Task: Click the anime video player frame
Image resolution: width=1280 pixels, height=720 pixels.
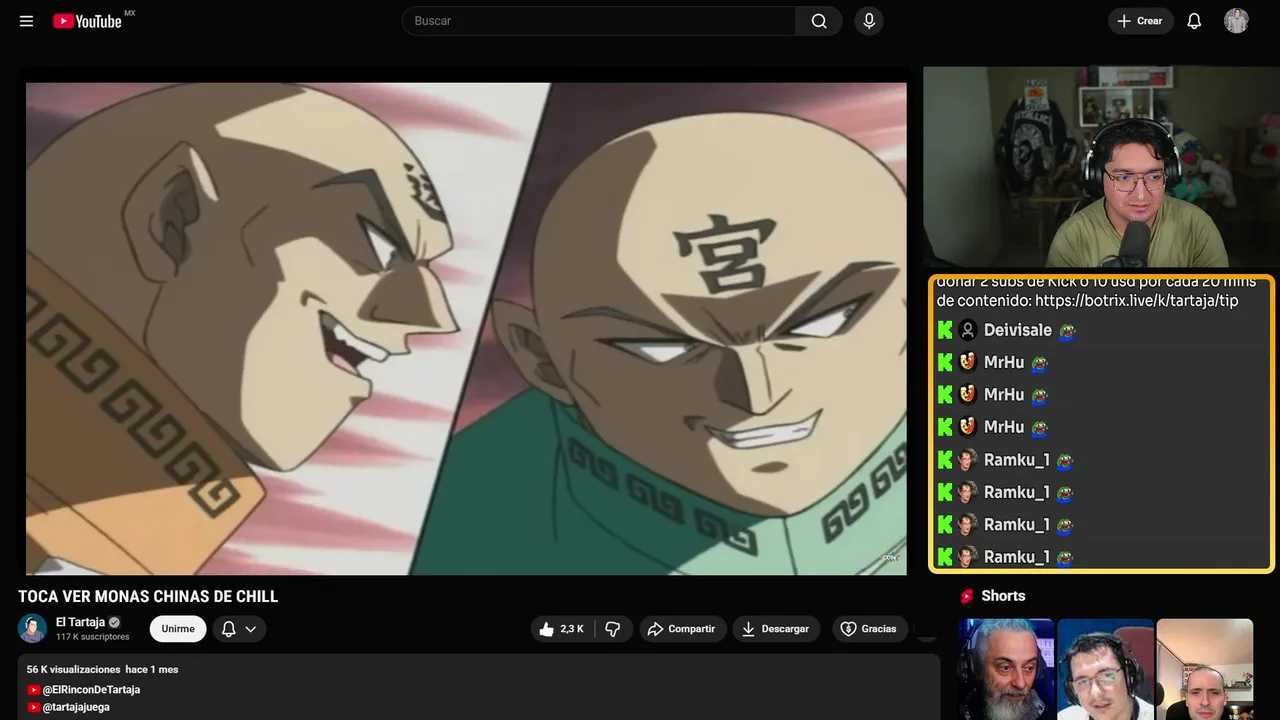Action: pyautogui.click(x=466, y=329)
